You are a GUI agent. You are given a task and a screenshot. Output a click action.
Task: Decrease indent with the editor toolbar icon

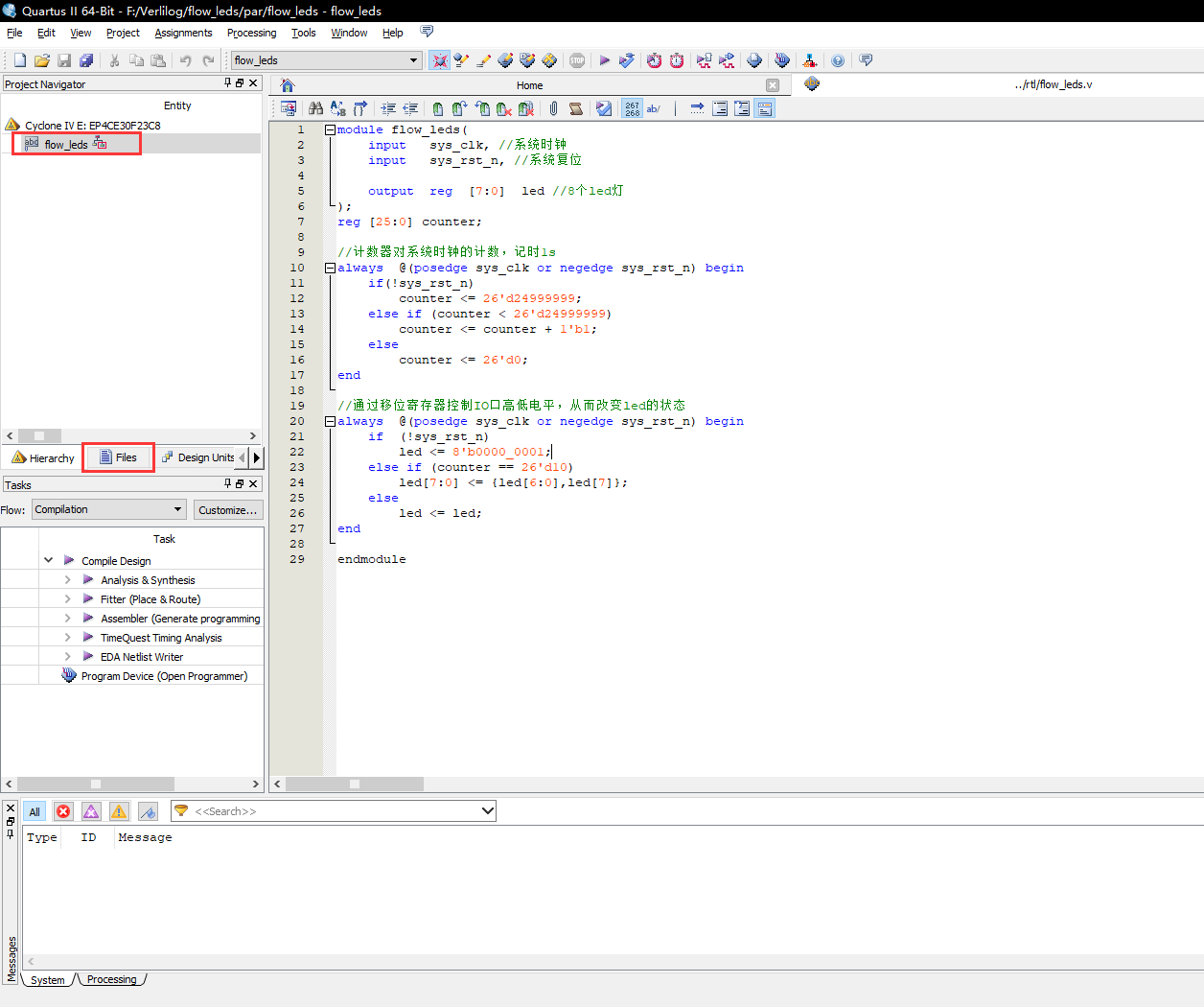(410, 108)
